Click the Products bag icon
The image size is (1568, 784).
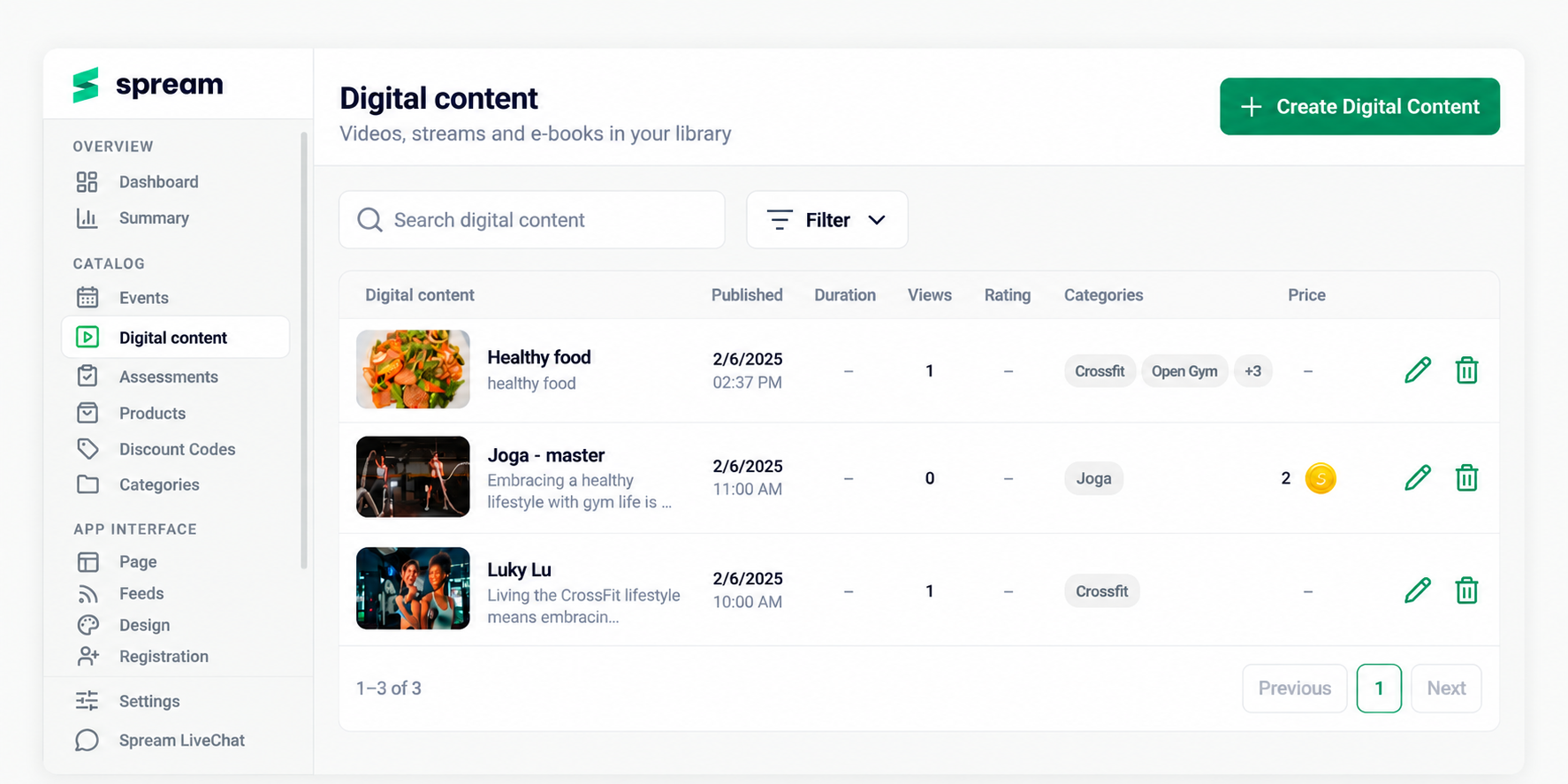tap(87, 413)
